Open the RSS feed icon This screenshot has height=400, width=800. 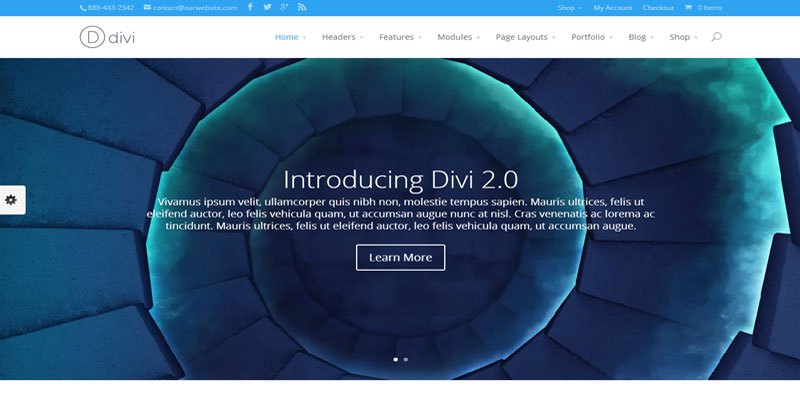(302, 7)
